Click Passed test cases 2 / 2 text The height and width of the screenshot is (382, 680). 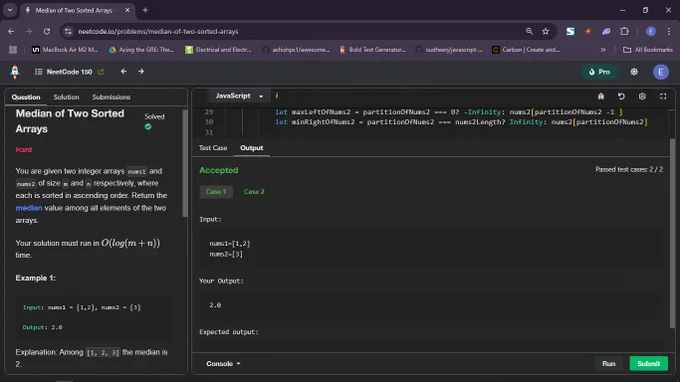[629, 170]
